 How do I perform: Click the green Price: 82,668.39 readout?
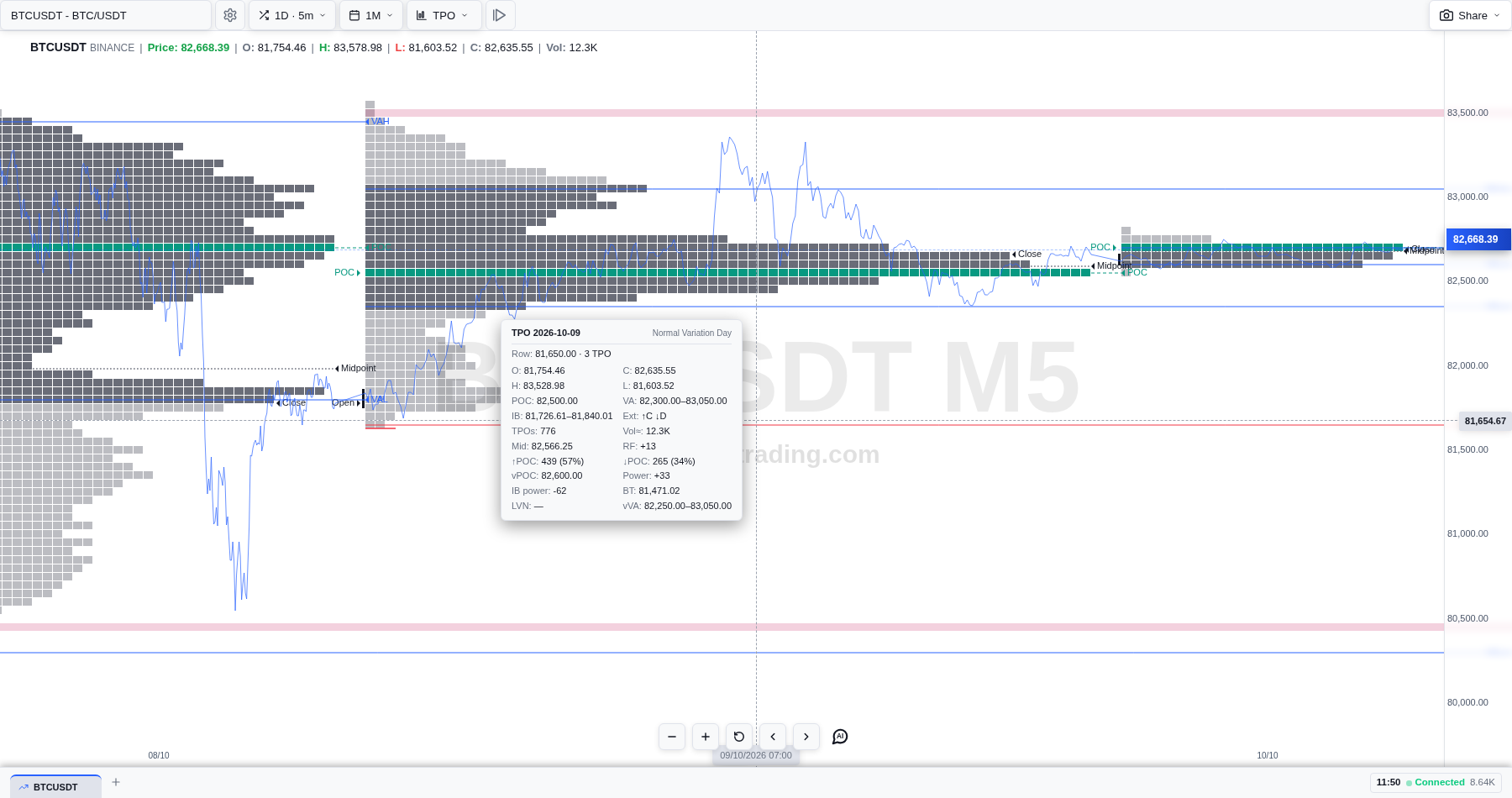click(x=188, y=48)
